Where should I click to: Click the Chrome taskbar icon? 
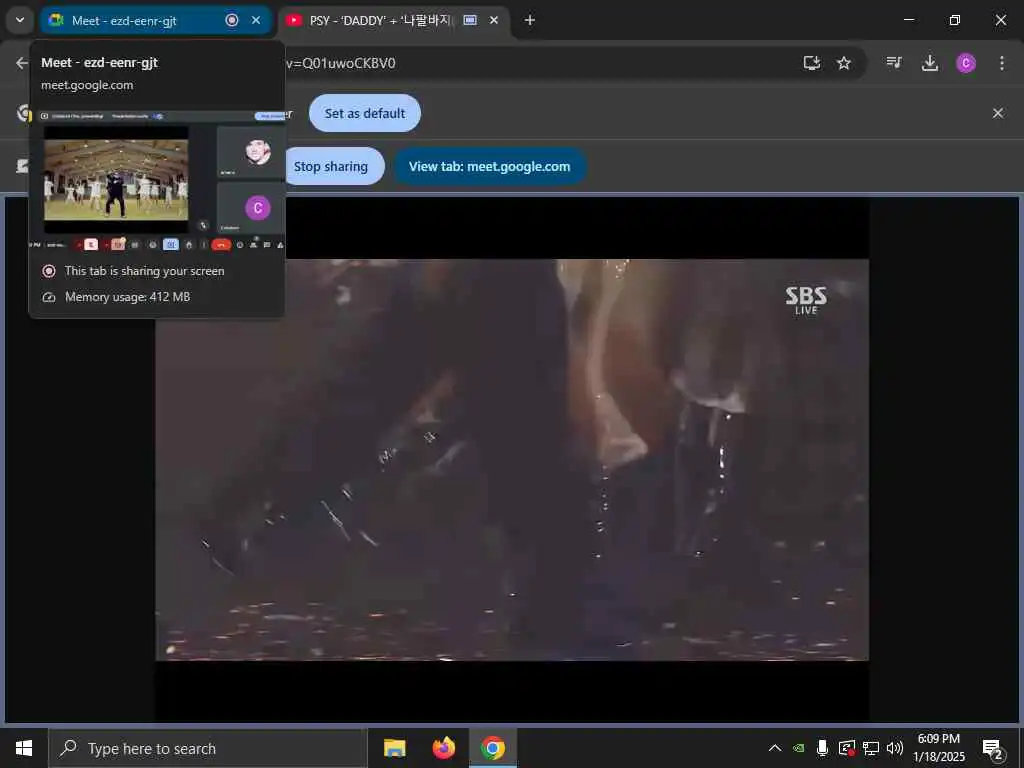[x=493, y=748]
